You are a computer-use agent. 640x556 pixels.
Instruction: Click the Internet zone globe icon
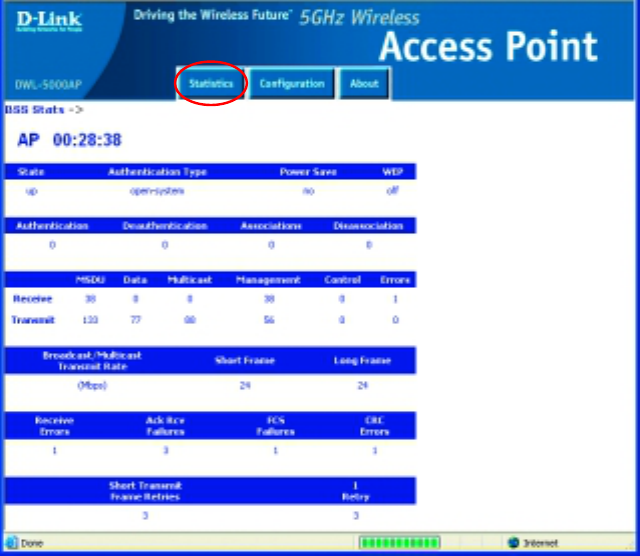tap(513, 543)
